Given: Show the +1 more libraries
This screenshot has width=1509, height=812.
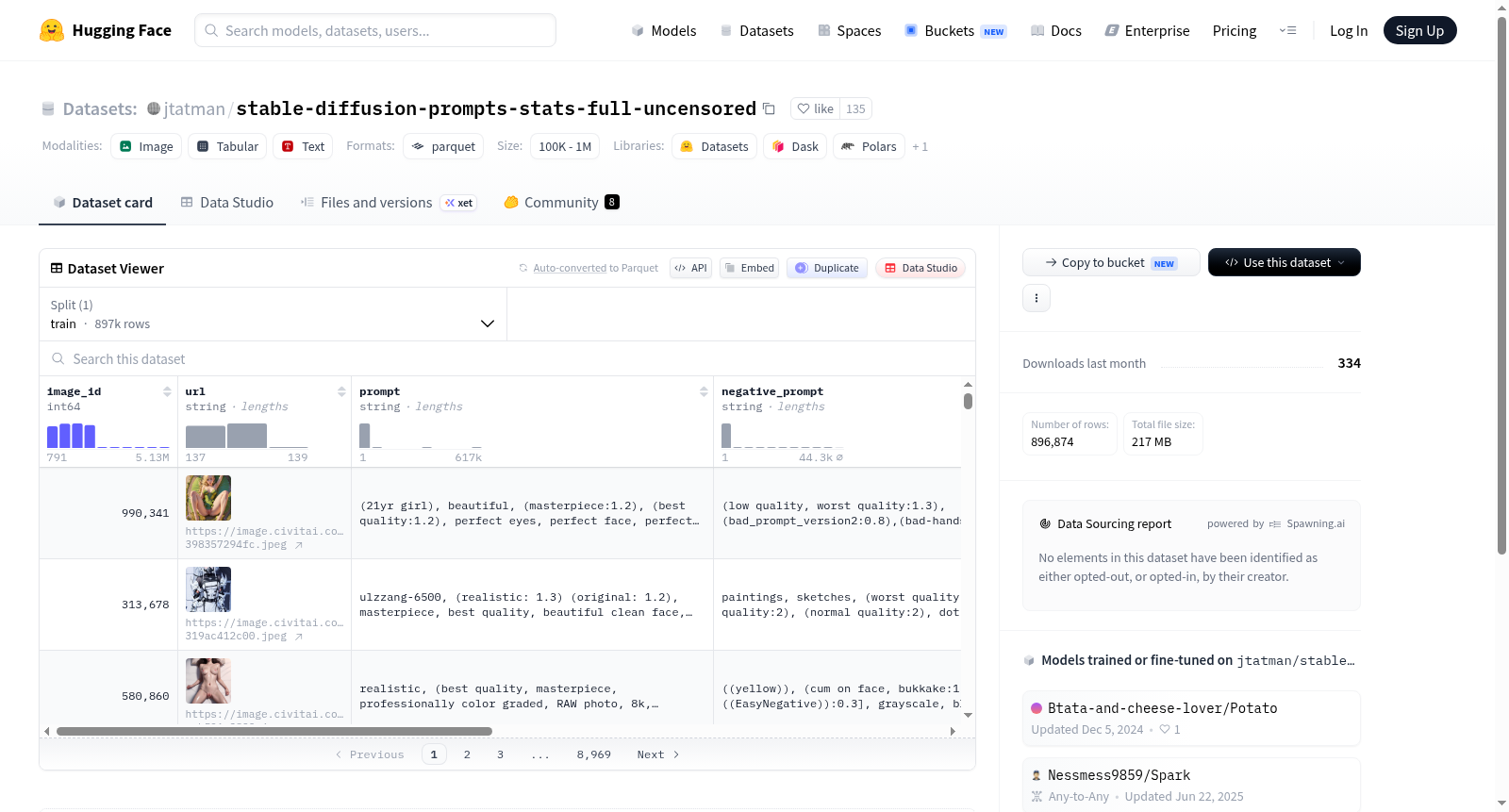Looking at the screenshot, I should 920,146.
